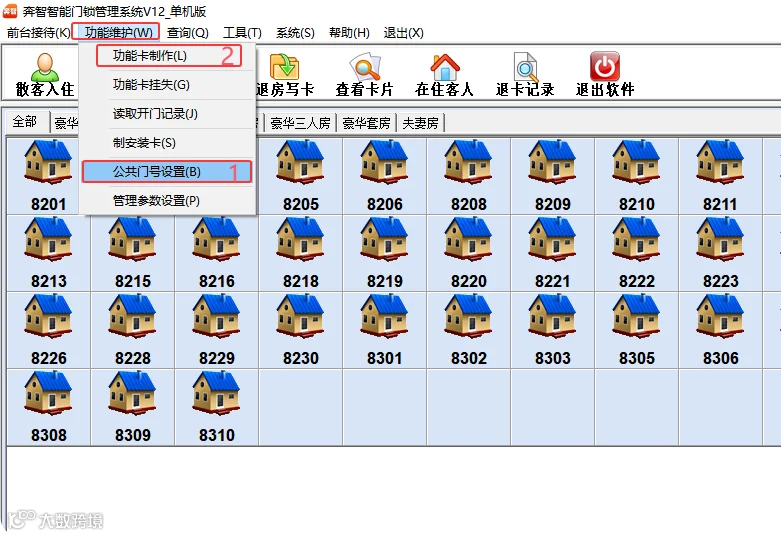Image resolution: width=781 pixels, height=536 pixels.
Task: Select room 8301 house icon
Action: pyautogui.click(x=385, y=316)
